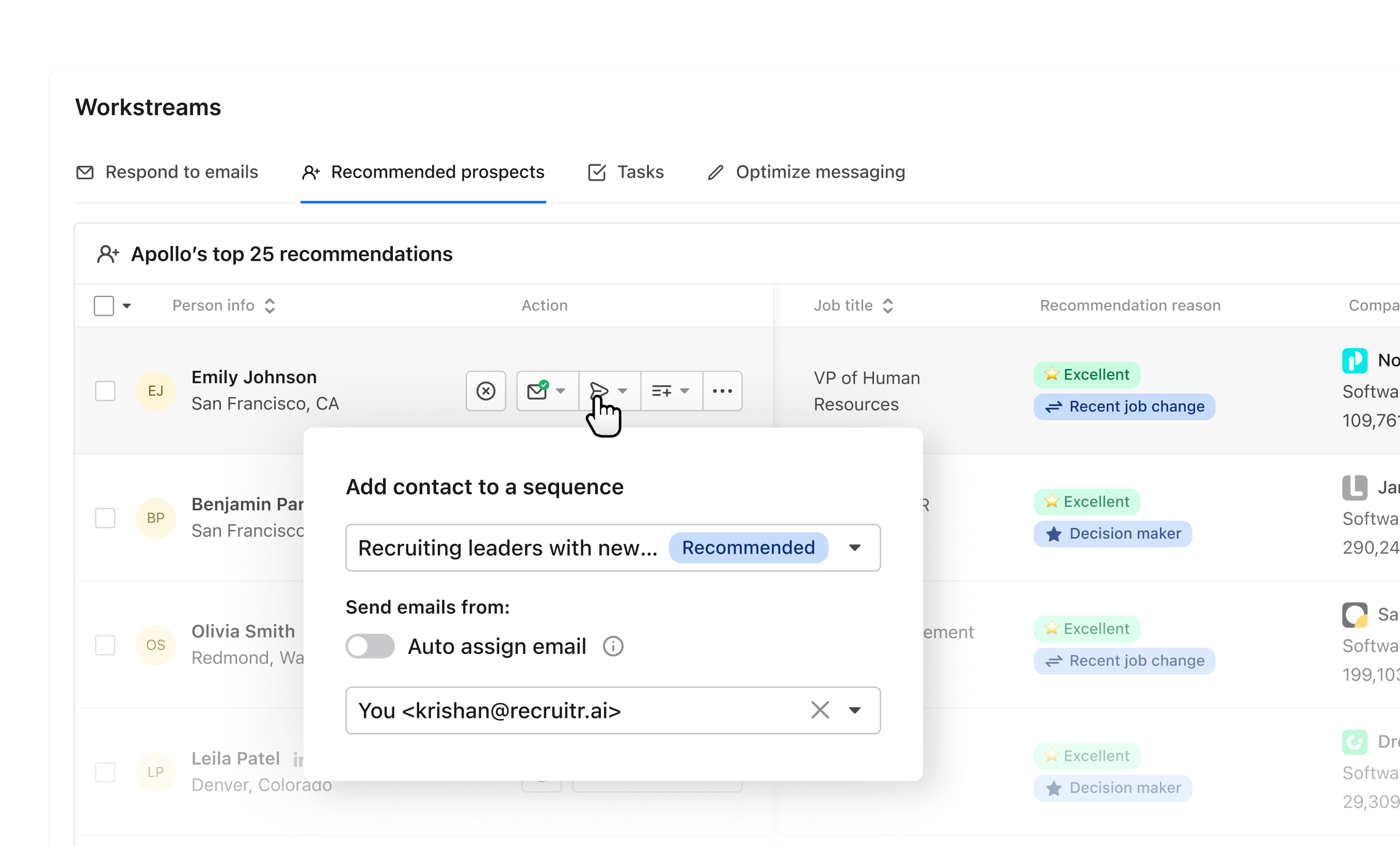This screenshot has width=1400, height=846.
Task: Select Emily Johnson's row checkbox
Action: (x=105, y=390)
